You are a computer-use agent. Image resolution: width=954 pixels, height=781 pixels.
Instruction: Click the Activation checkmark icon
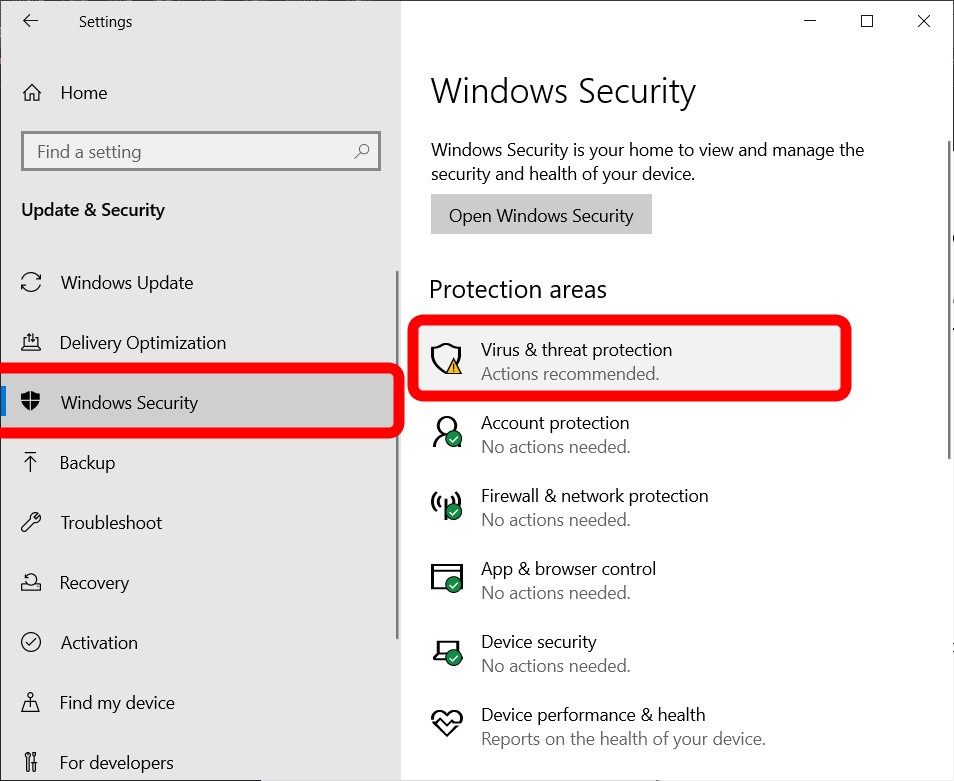(31, 642)
